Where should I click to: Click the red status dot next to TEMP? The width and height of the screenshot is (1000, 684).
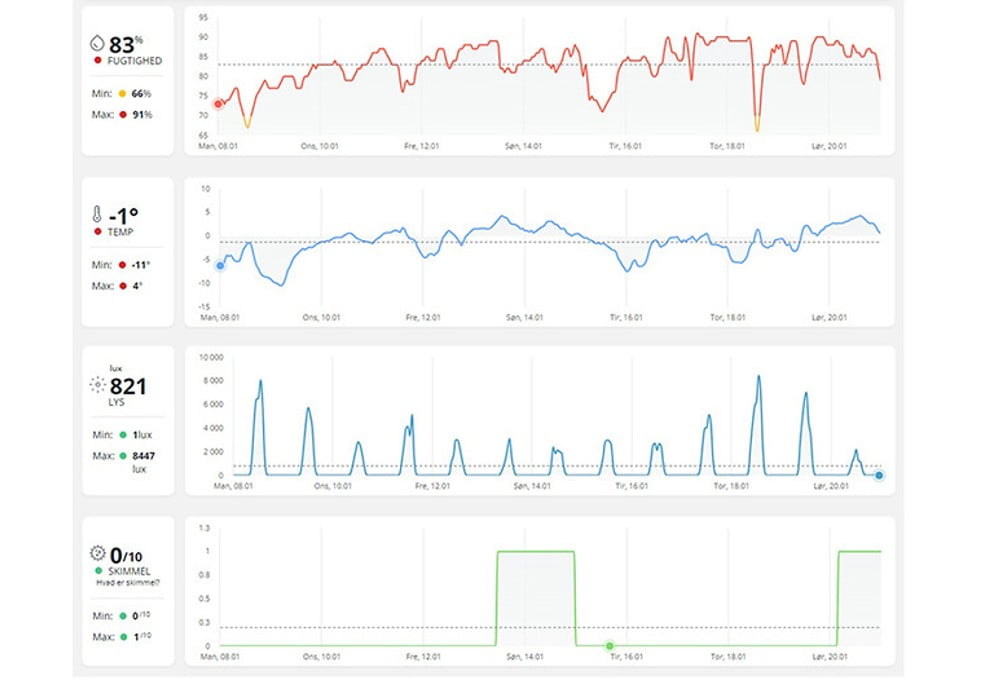click(x=96, y=232)
